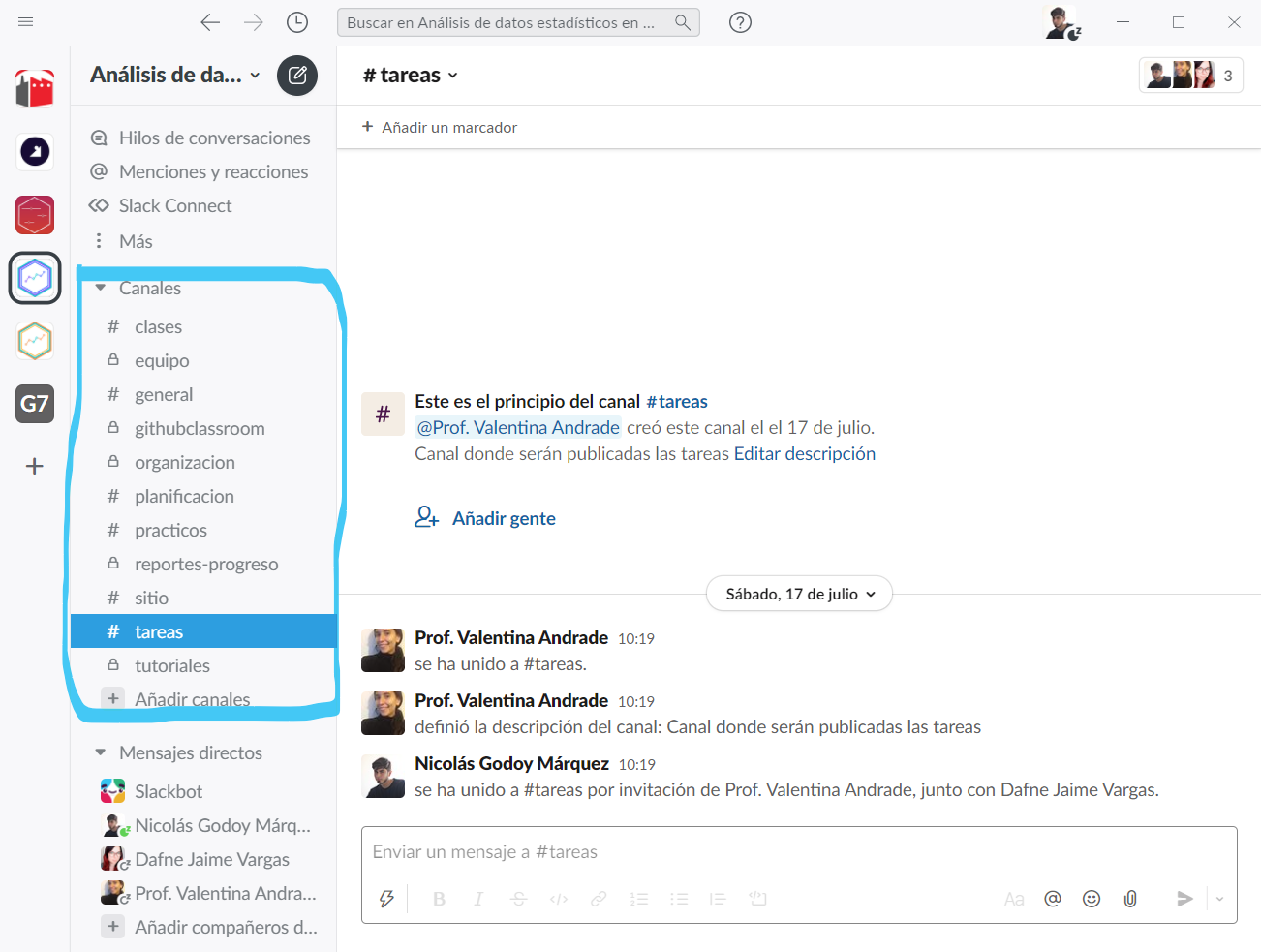Click the Editar descripción link
The width and height of the screenshot is (1261, 952).
805,453
